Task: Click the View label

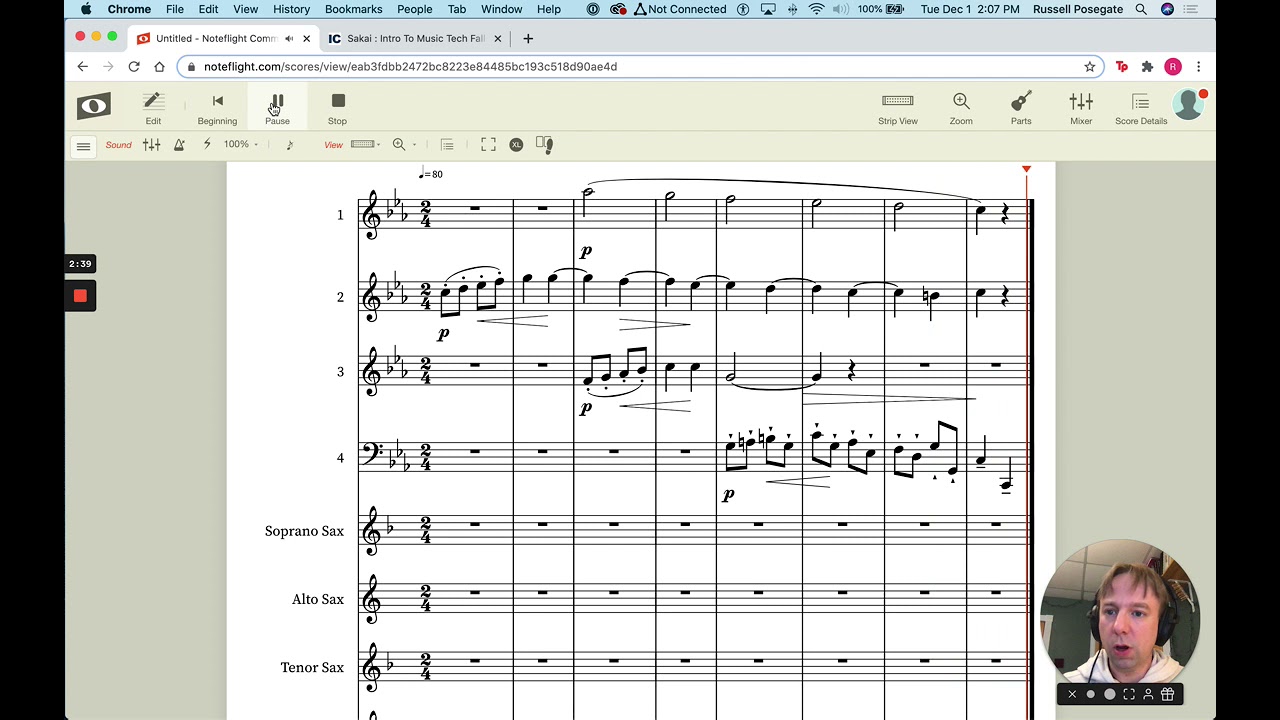Action: 333,145
